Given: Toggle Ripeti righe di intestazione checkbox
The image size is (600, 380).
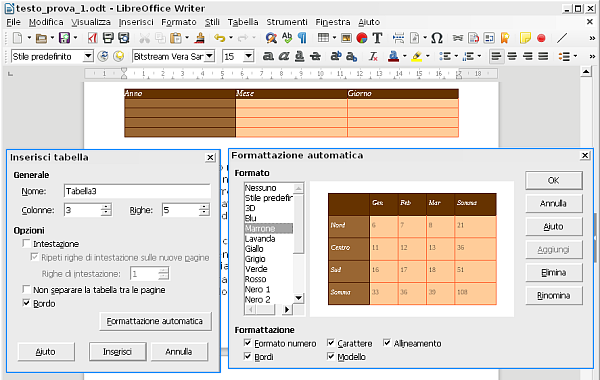Looking at the screenshot, I should (34, 257).
